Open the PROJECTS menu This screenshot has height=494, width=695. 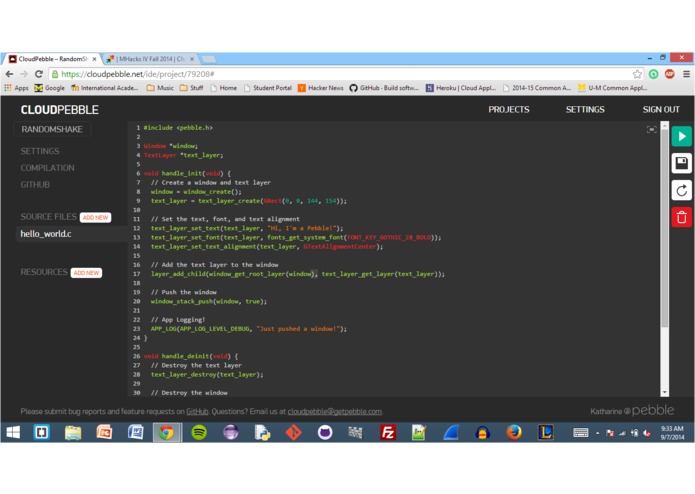509,109
